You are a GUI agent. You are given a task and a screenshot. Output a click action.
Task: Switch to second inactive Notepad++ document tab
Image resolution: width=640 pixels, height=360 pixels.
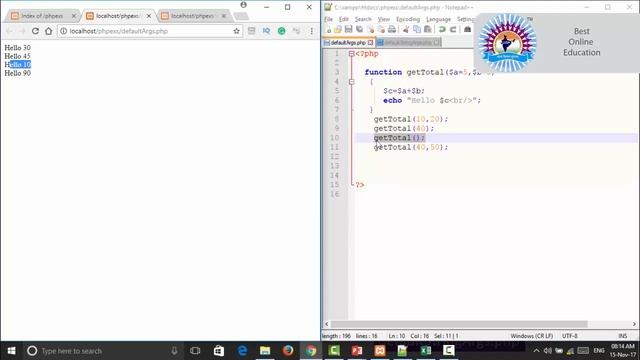click(x=408, y=42)
